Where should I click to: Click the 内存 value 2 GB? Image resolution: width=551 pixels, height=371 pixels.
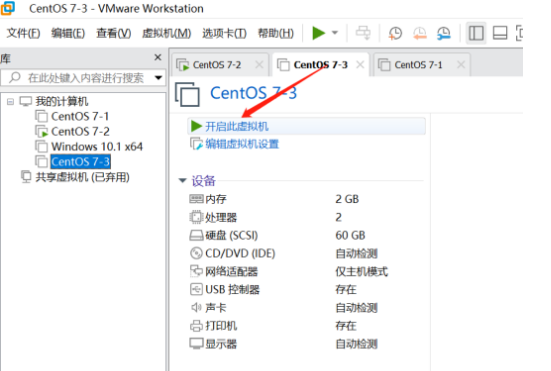click(347, 199)
